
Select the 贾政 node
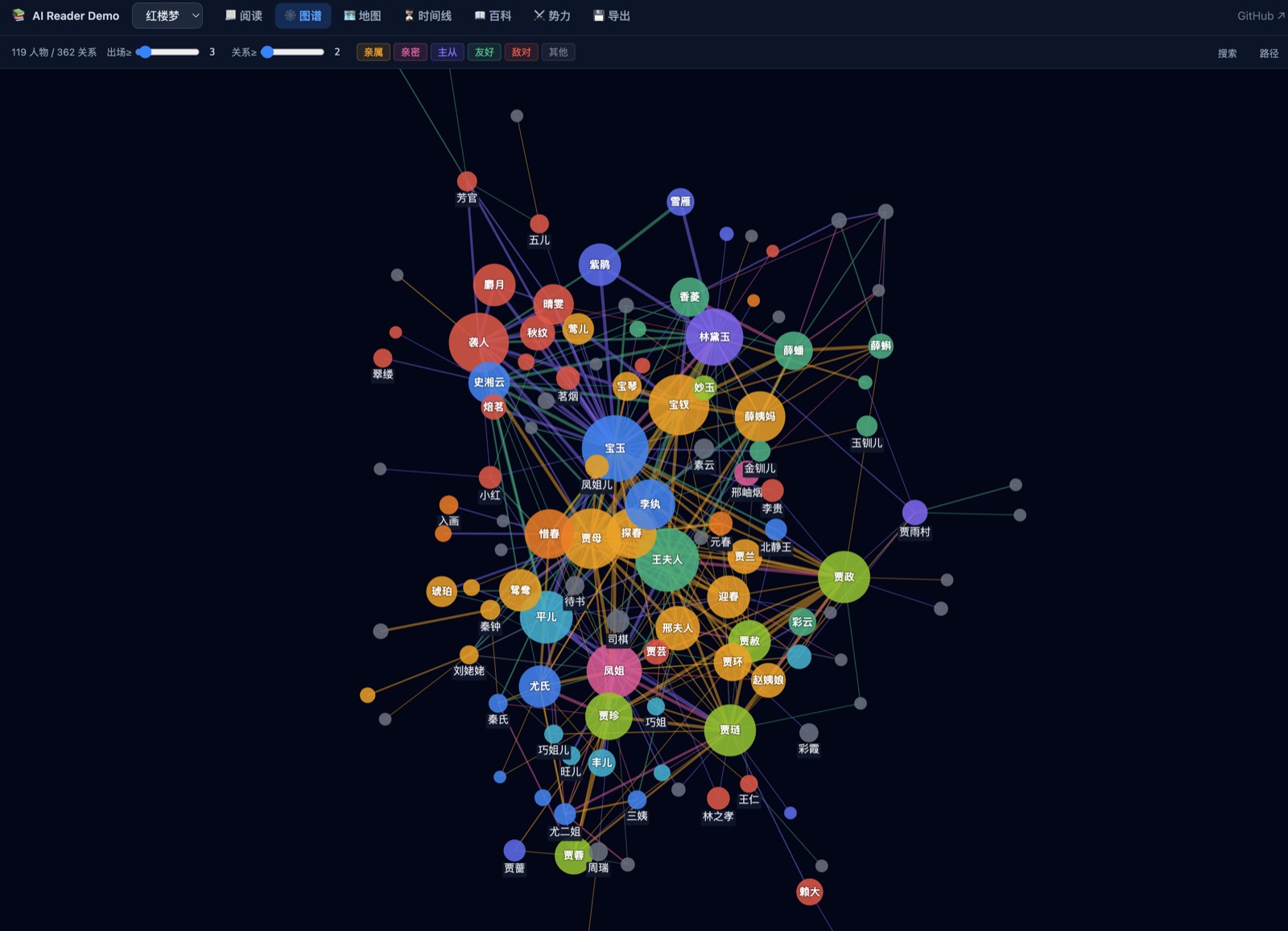click(x=844, y=577)
